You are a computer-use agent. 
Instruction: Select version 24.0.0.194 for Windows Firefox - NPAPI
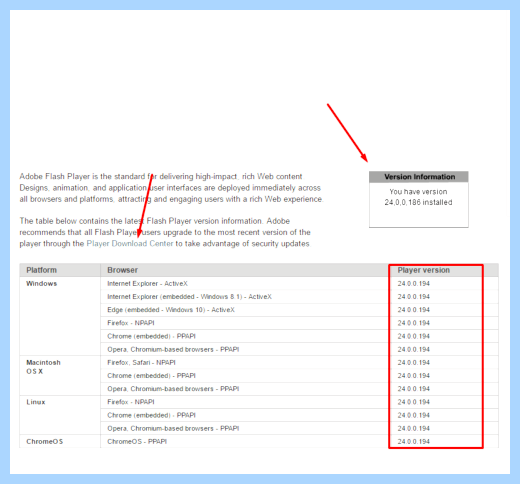pos(414,323)
